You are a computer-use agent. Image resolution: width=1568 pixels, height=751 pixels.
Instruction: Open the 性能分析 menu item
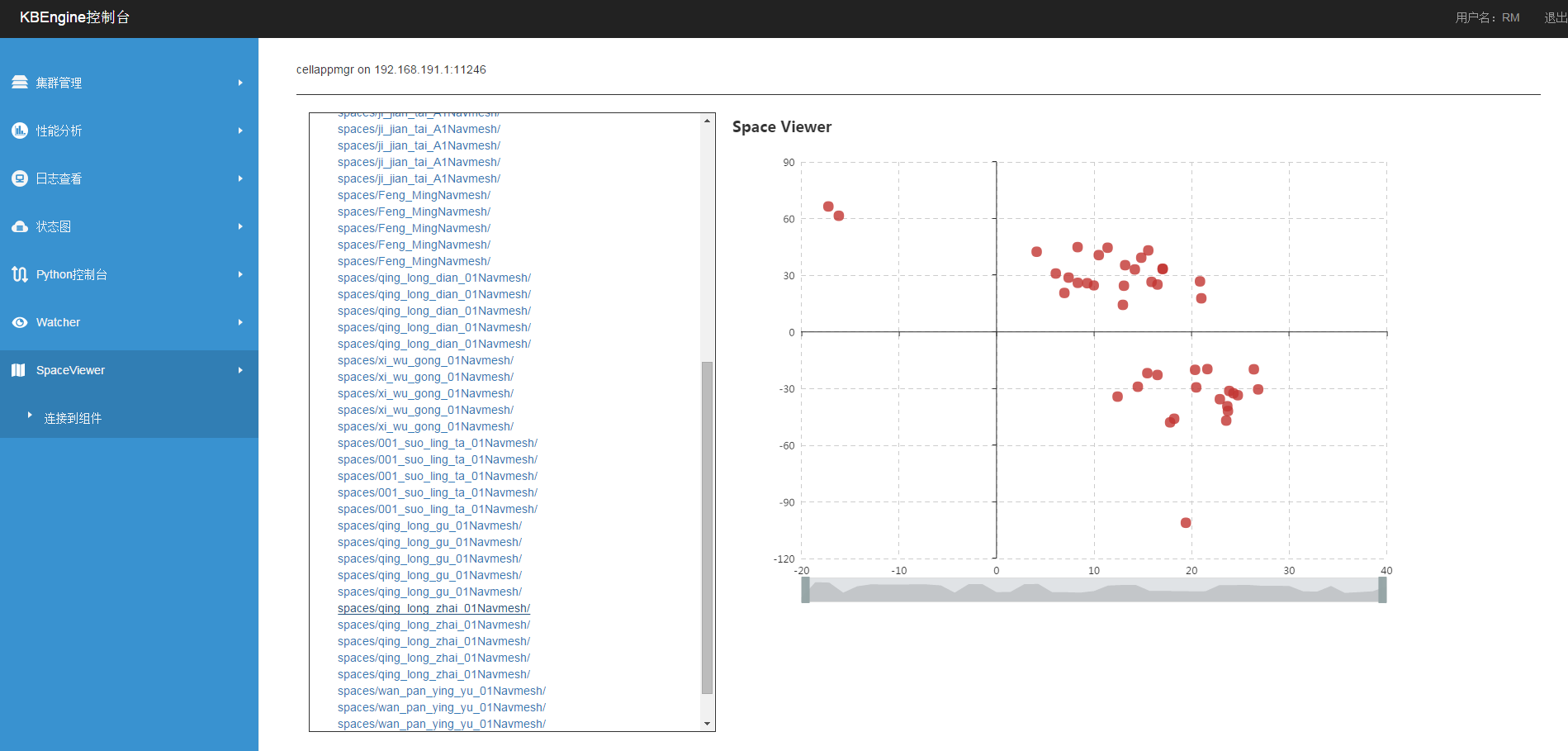pyautogui.click(x=129, y=131)
